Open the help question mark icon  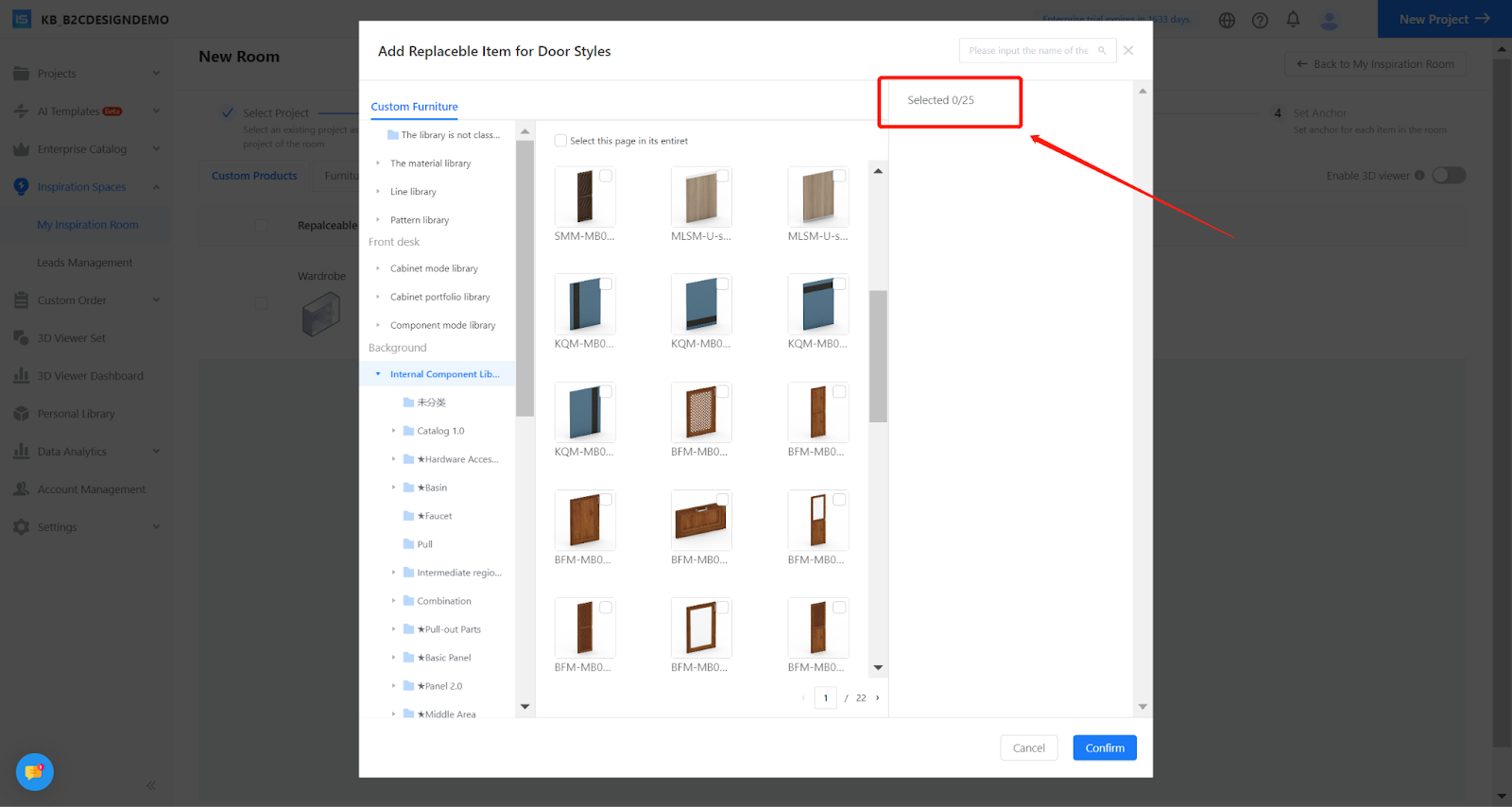point(1260,20)
